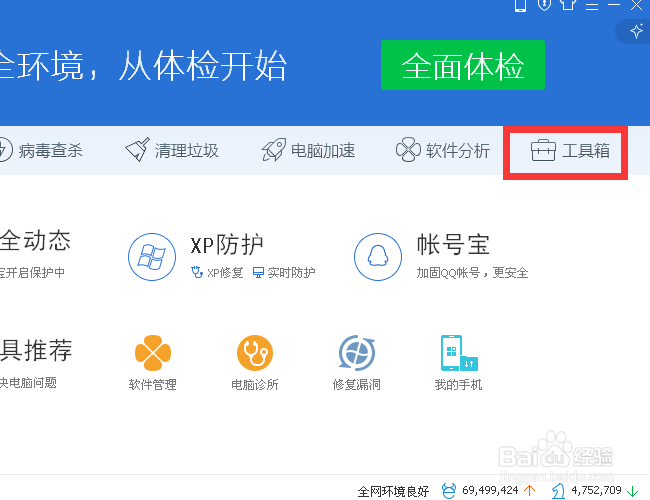This screenshot has height=500, width=650.
Task: Minimize the window
Action: [x=614, y=5]
